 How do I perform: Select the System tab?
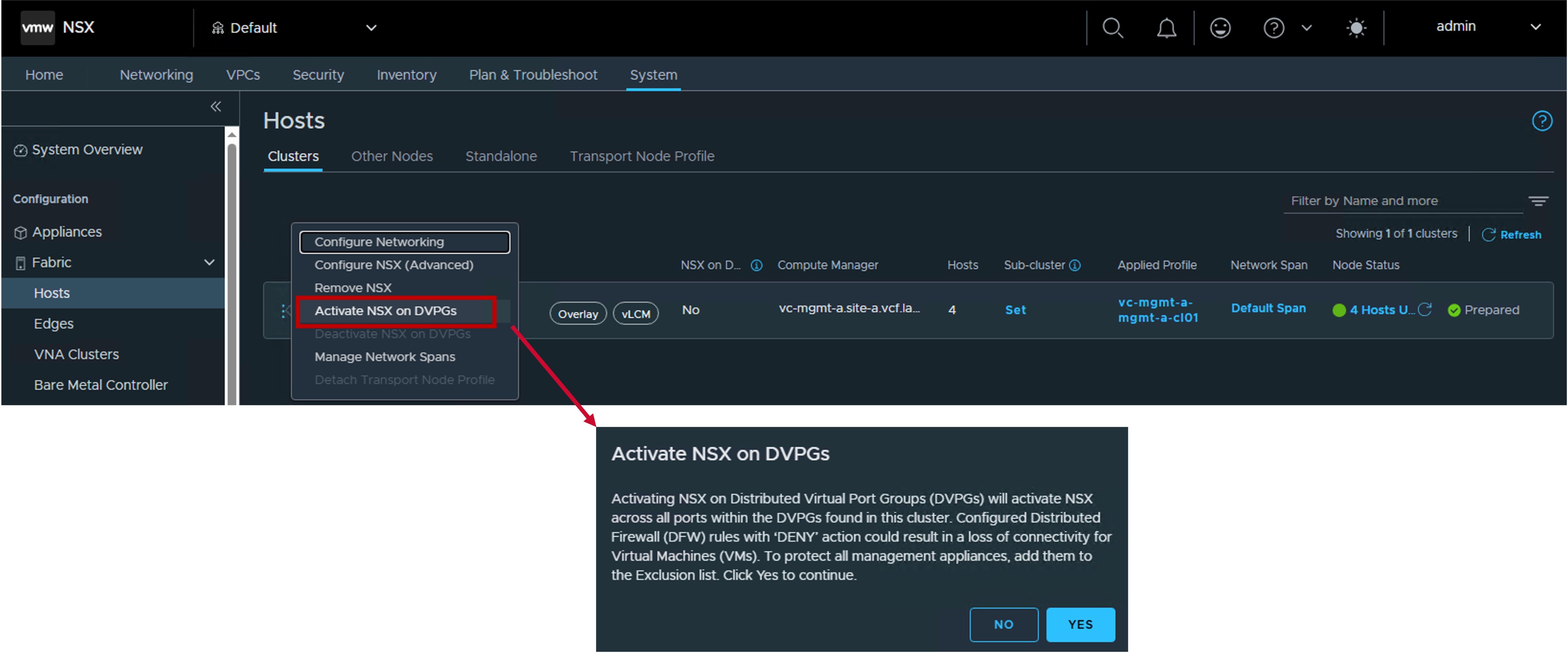pyautogui.click(x=653, y=75)
